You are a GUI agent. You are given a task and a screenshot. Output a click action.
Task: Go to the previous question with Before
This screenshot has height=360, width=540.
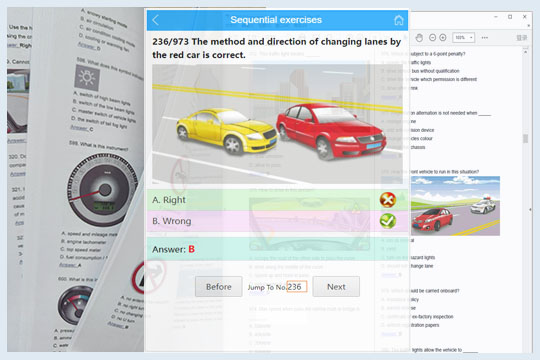pyautogui.click(x=219, y=287)
